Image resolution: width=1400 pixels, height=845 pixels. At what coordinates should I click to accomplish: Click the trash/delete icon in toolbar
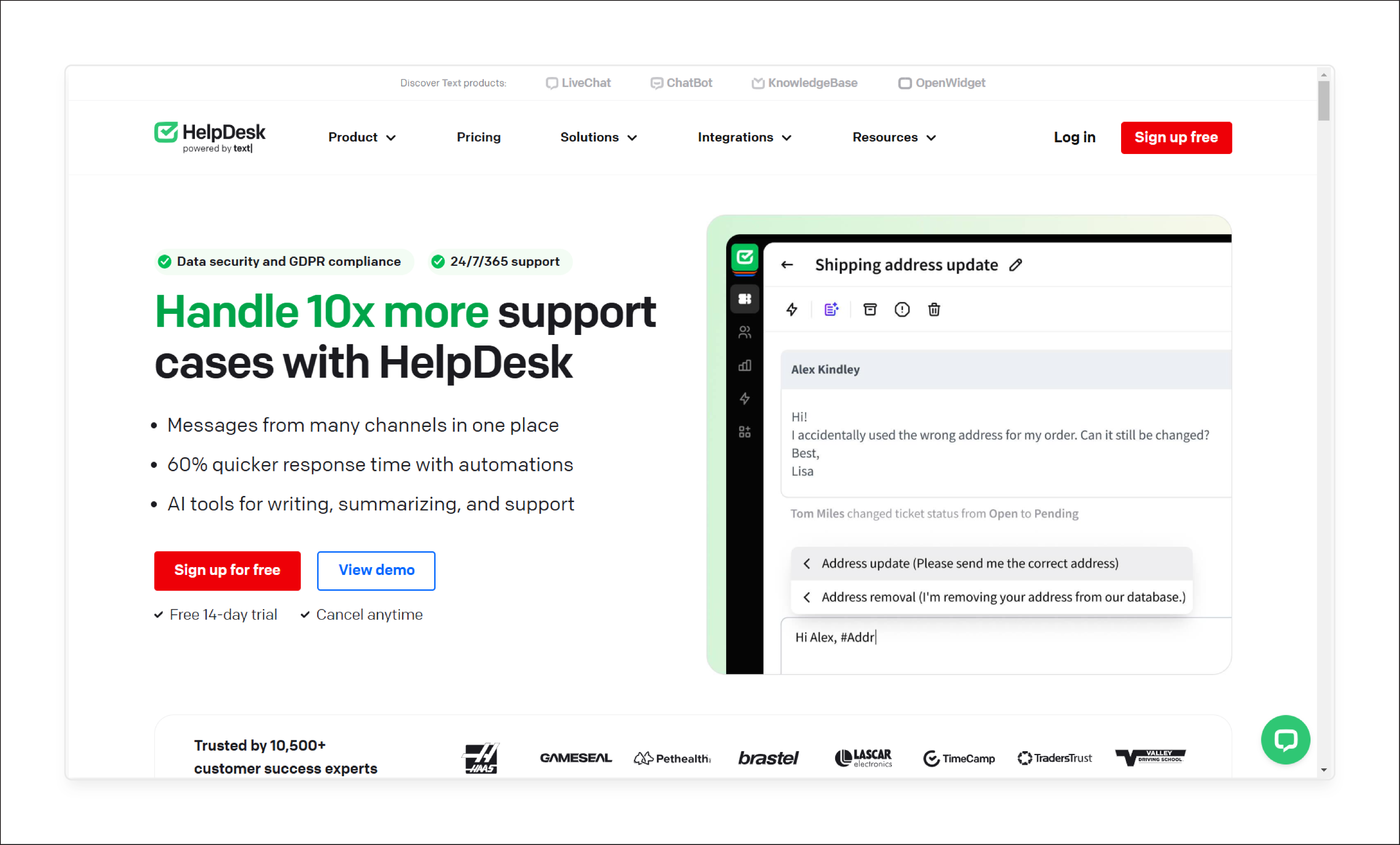pos(935,309)
